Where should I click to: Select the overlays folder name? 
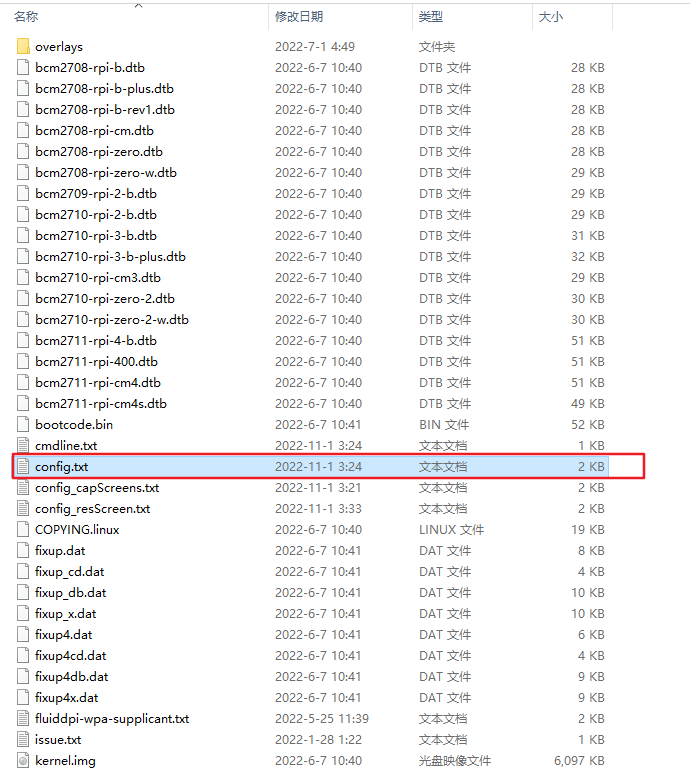(59, 47)
